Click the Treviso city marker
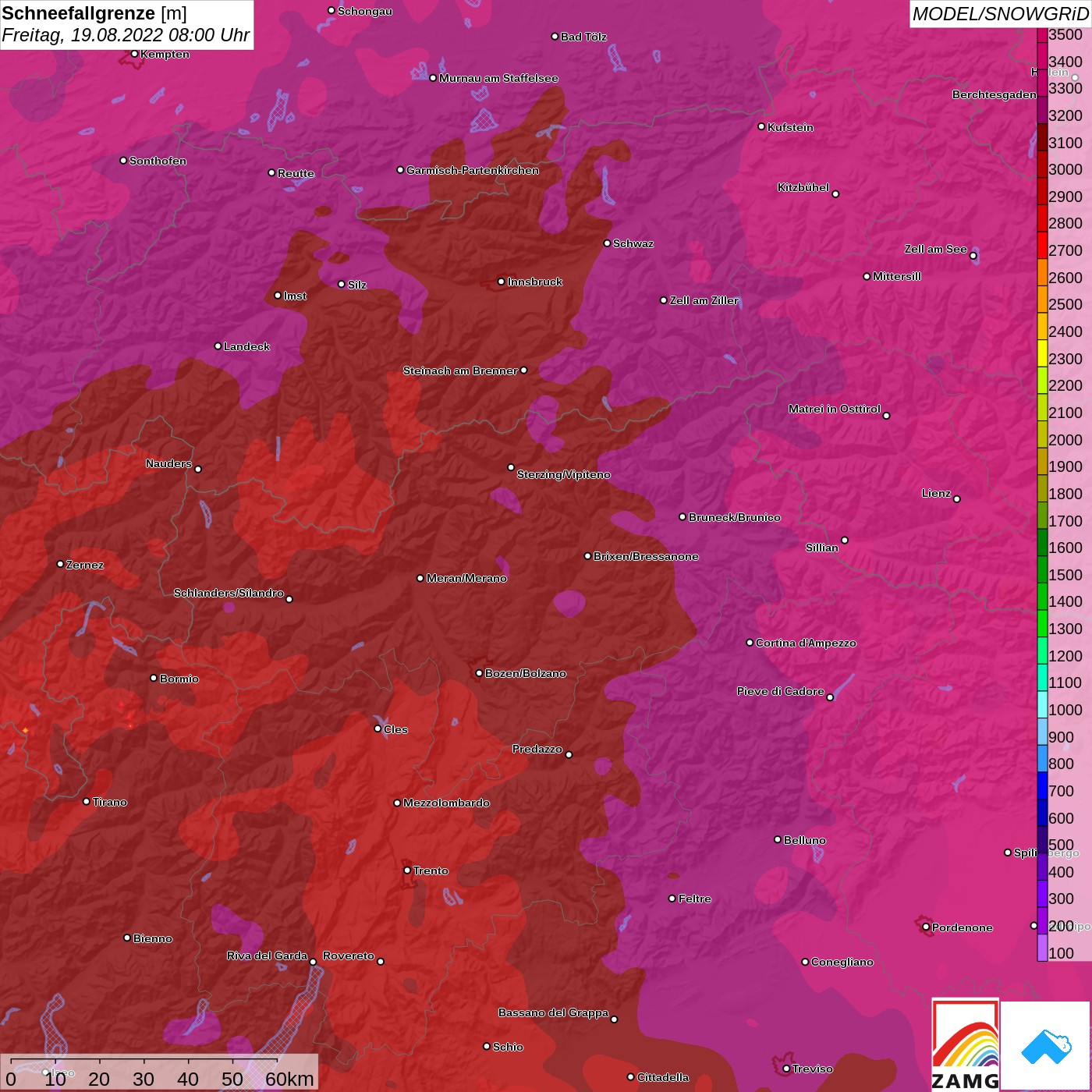This screenshot has height=1092, width=1092. (x=786, y=1069)
